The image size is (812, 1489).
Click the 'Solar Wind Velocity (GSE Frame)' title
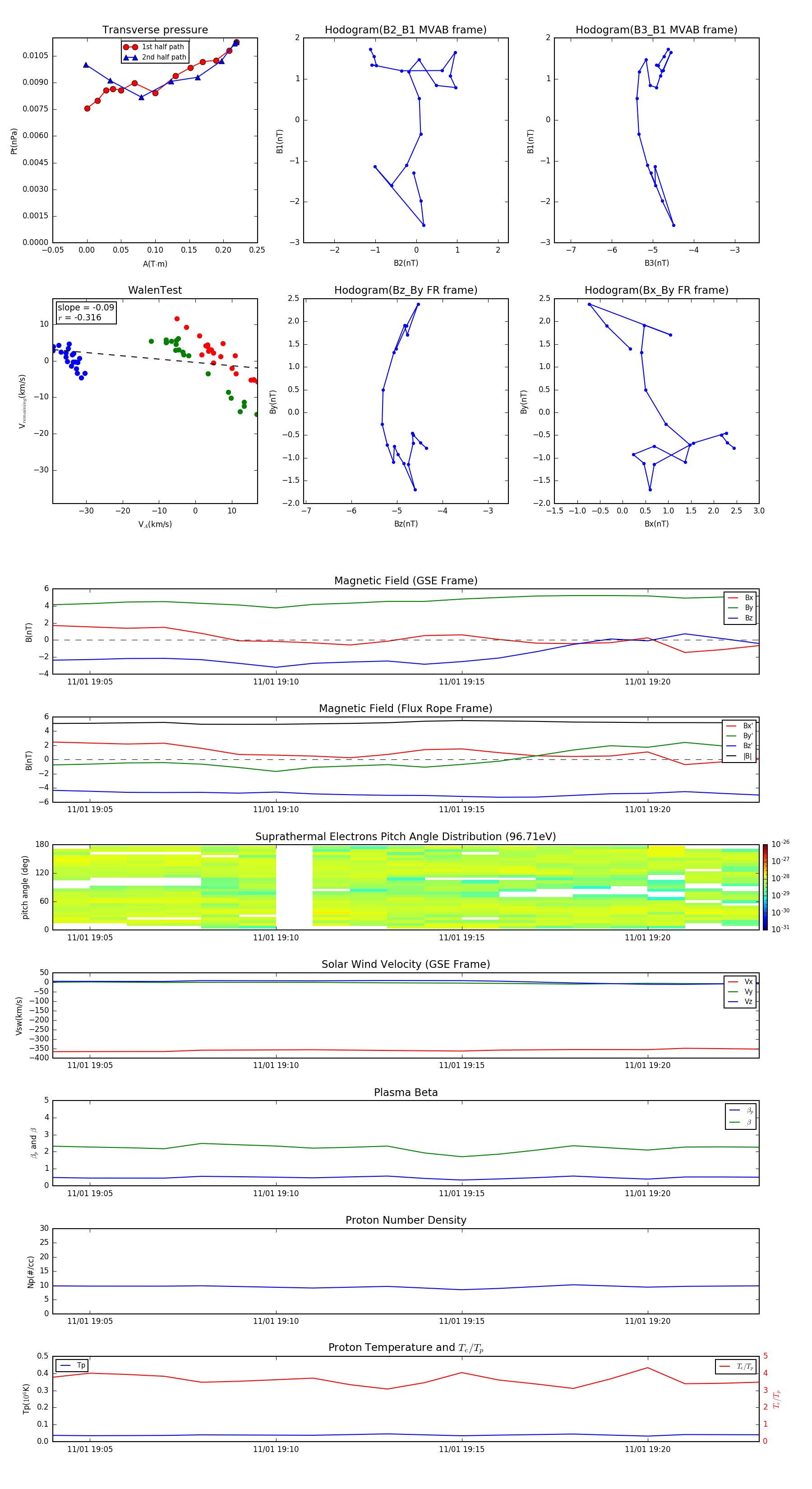406,964
